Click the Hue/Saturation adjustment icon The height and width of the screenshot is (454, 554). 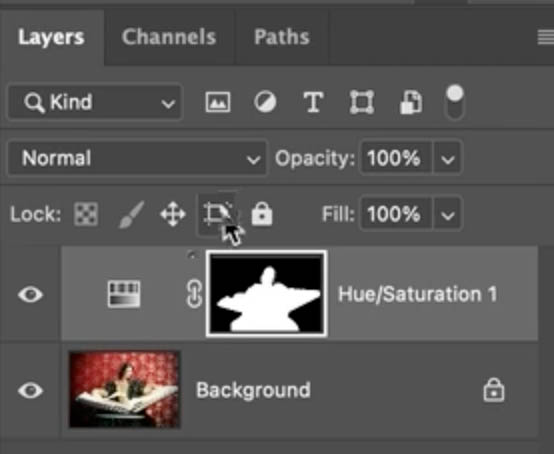124,294
